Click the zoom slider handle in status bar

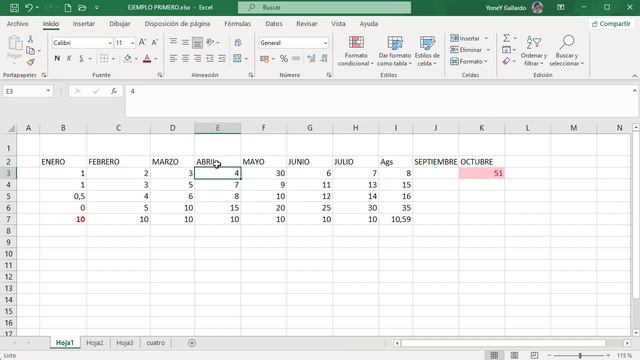580,356
